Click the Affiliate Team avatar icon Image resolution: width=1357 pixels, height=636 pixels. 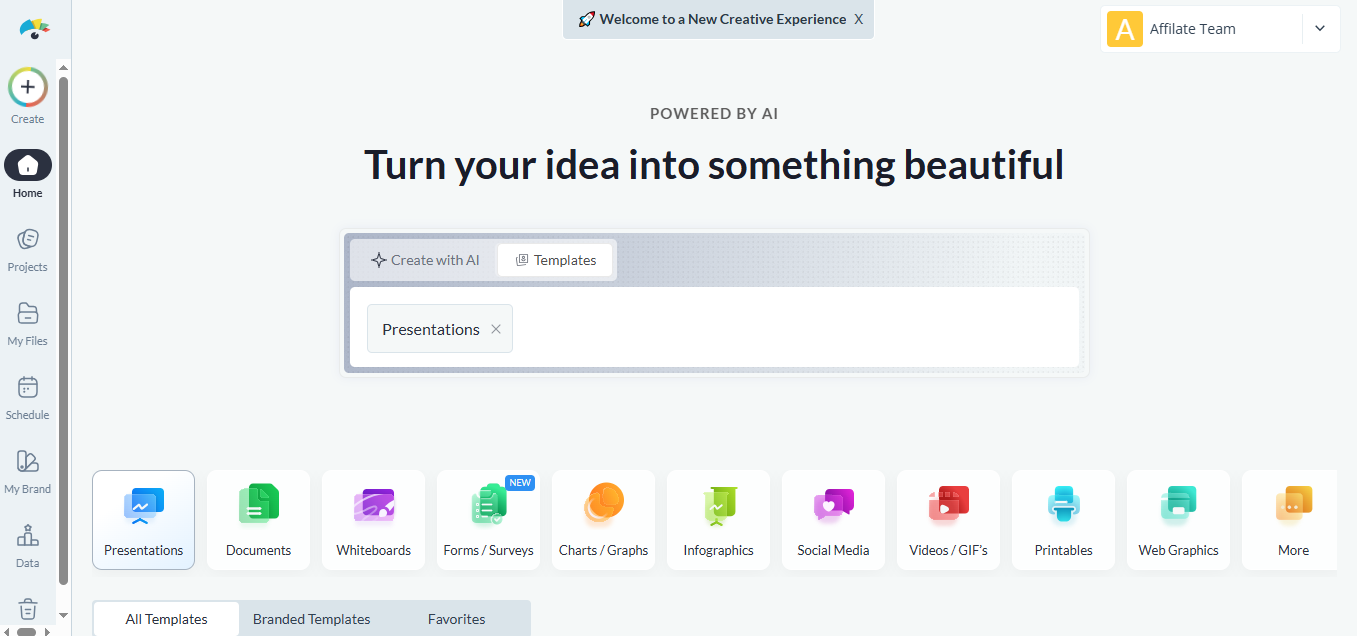click(1125, 29)
